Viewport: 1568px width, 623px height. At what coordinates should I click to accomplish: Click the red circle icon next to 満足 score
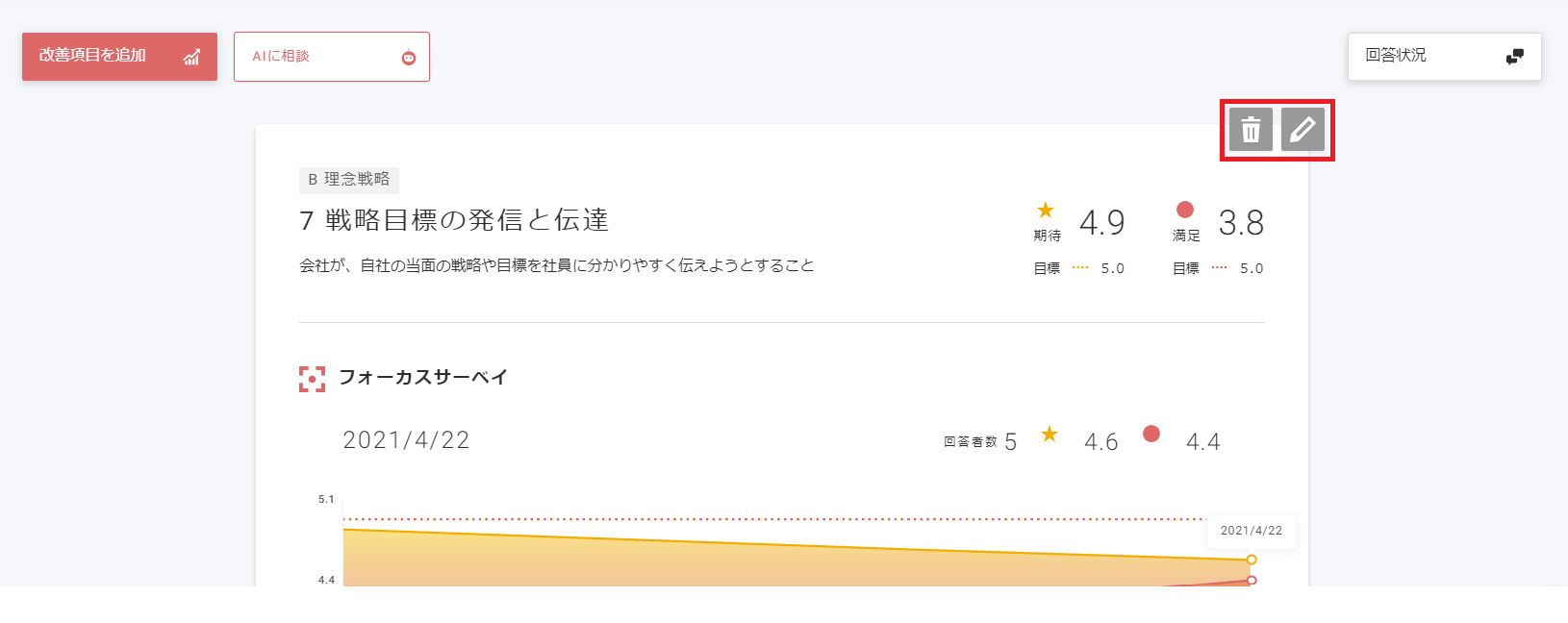(1183, 210)
